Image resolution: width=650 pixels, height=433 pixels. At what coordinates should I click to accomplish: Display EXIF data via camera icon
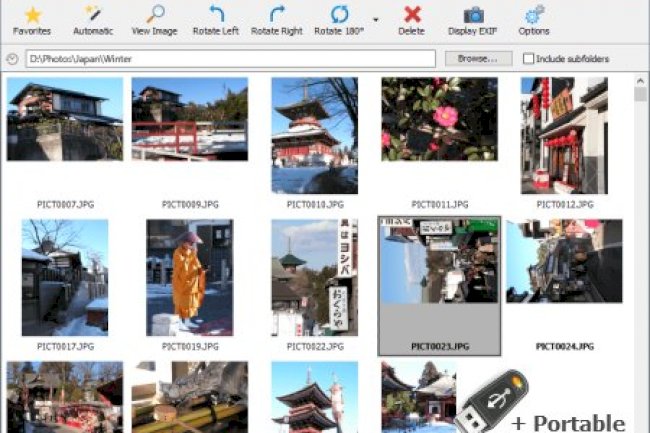(473, 15)
